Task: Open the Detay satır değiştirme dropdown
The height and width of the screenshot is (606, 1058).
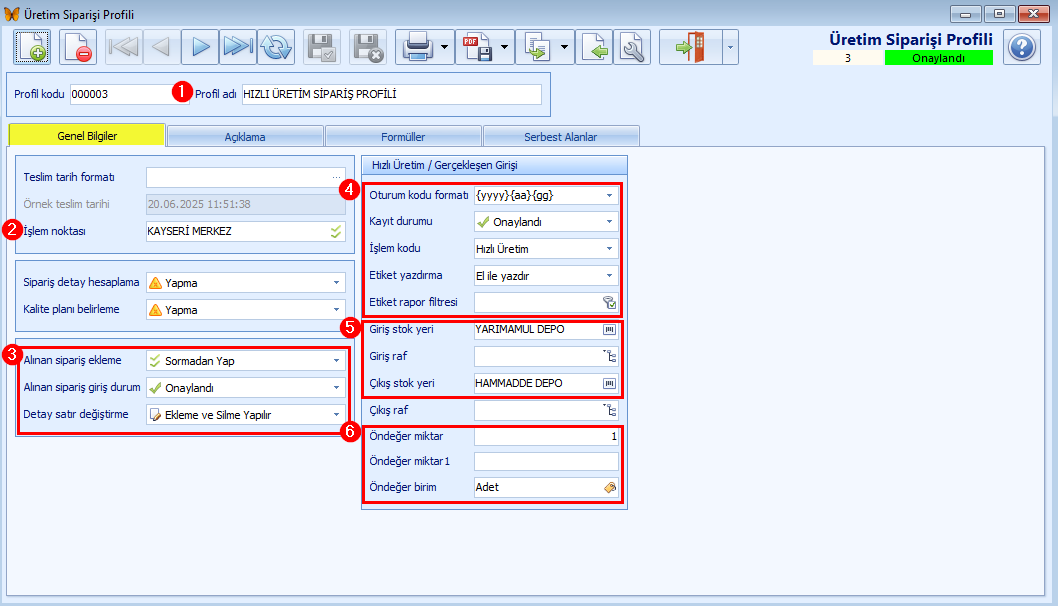Action: (337, 415)
